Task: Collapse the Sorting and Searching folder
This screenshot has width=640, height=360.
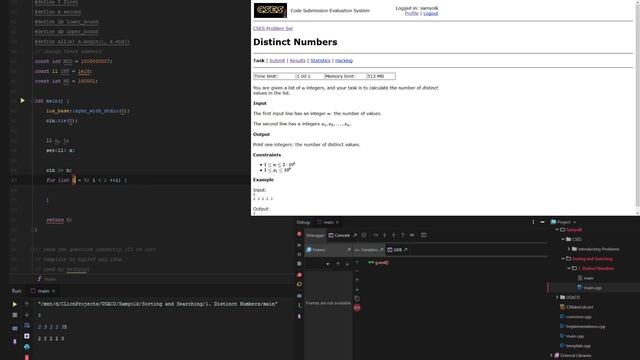Action: point(563,259)
